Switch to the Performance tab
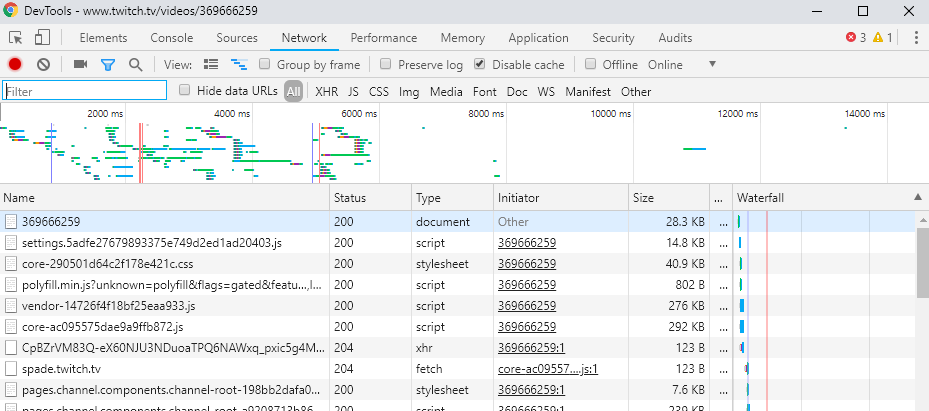The image size is (929, 411). (383, 38)
